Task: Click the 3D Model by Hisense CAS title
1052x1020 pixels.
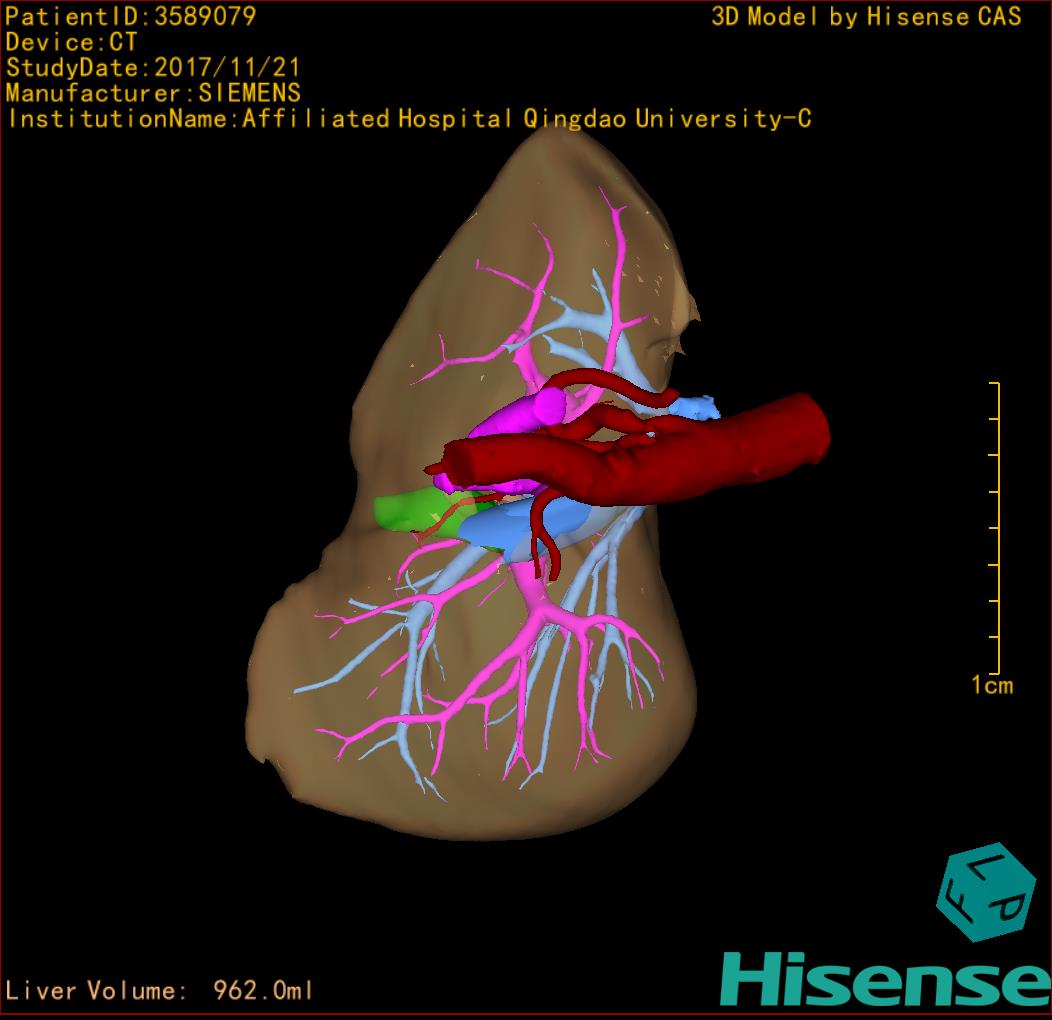Action: 866,16
